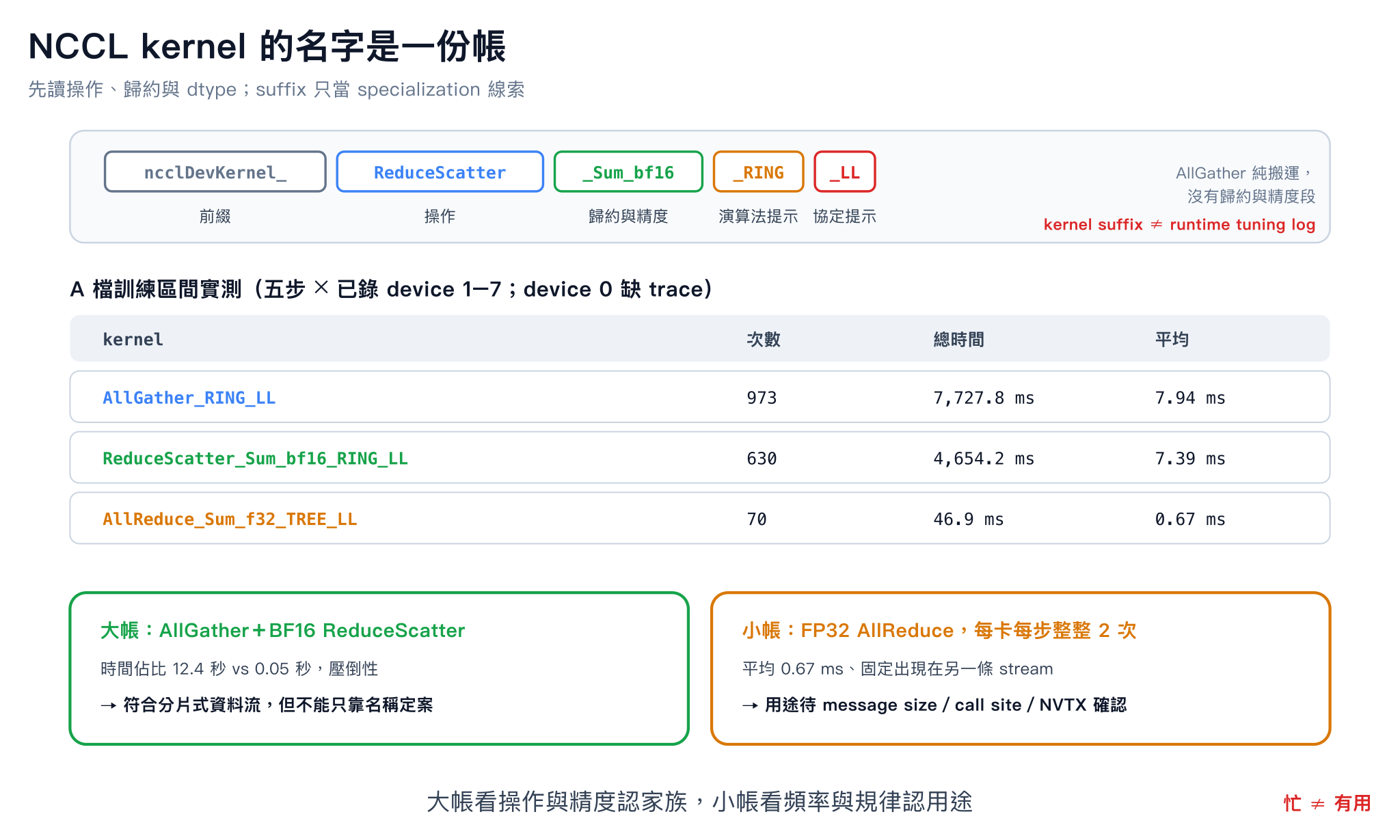Click the green card title 大帳：AllGather＋BF16 ReduceScatter
The image size is (1400, 840).
pyautogui.click(x=283, y=630)
